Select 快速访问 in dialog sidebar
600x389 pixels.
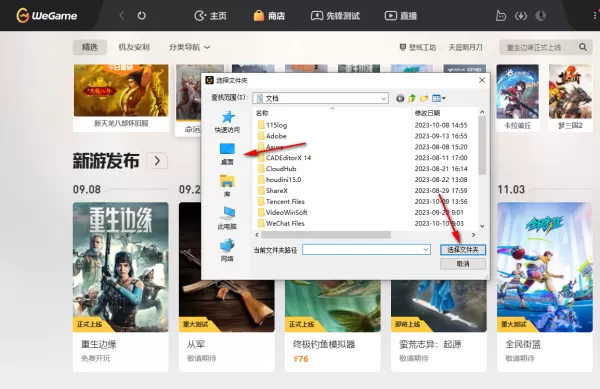[227, 122]
